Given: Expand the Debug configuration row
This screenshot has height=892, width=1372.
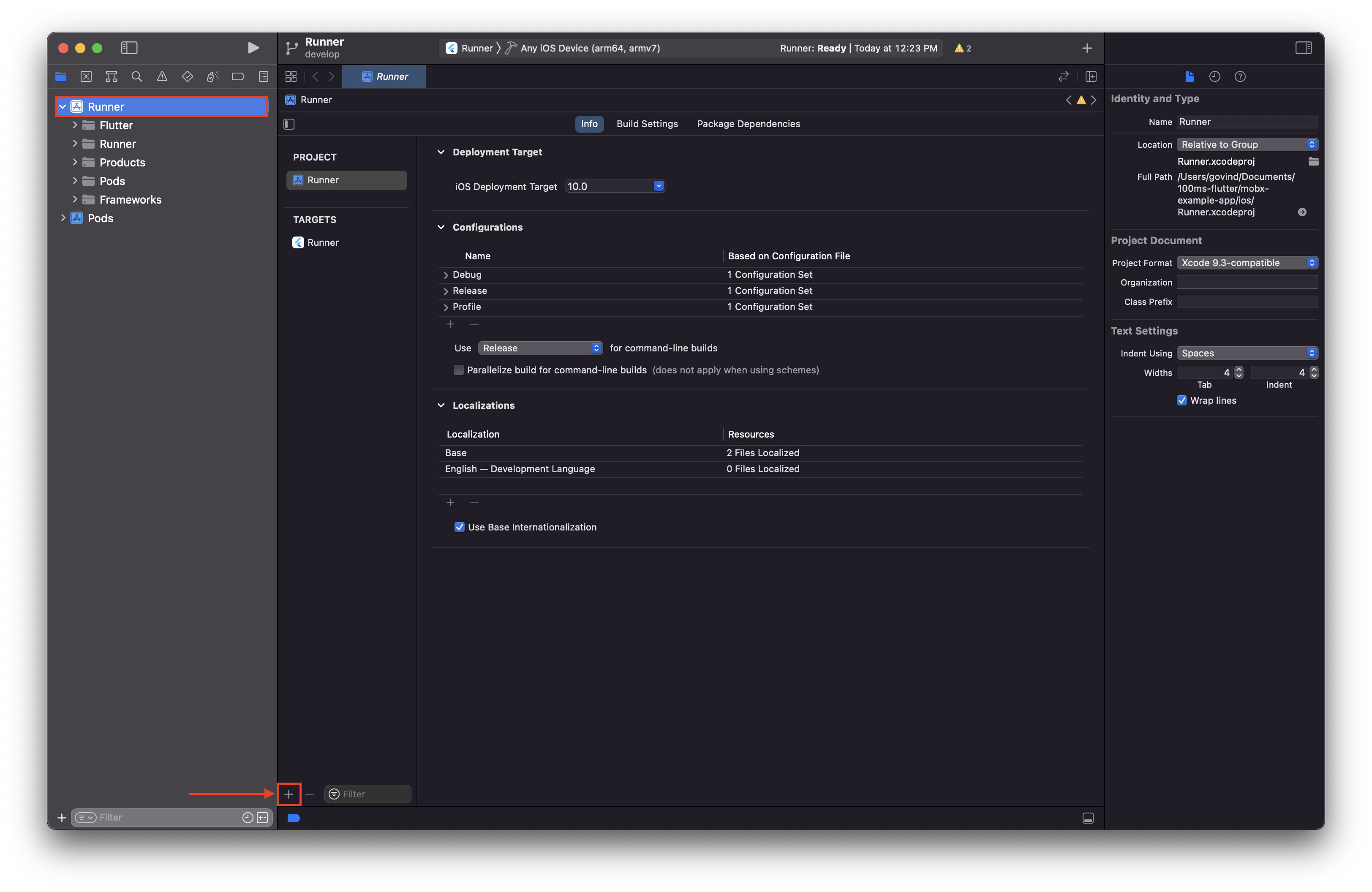Looking at the screenshot, I should 445,275.
